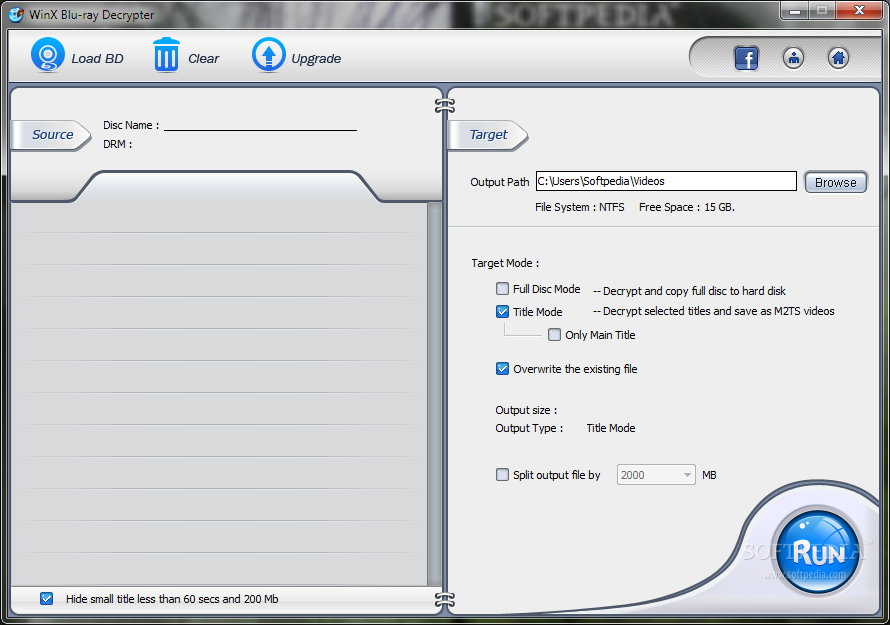
Task: Click 'DRM :' label
Action: click(x=117, y=144)
